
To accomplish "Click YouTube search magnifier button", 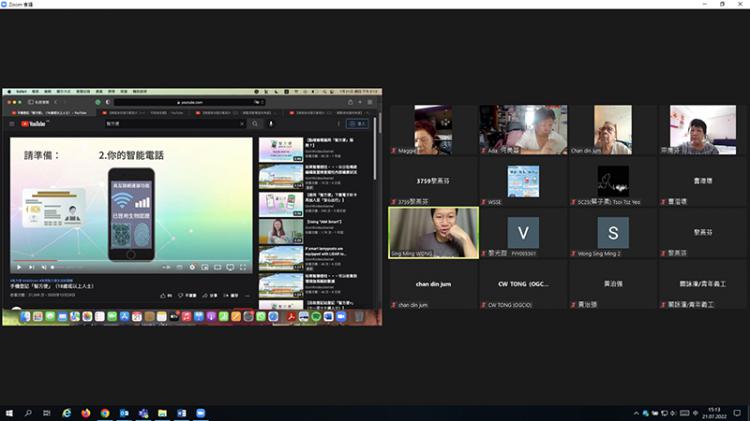I will 256,124.
